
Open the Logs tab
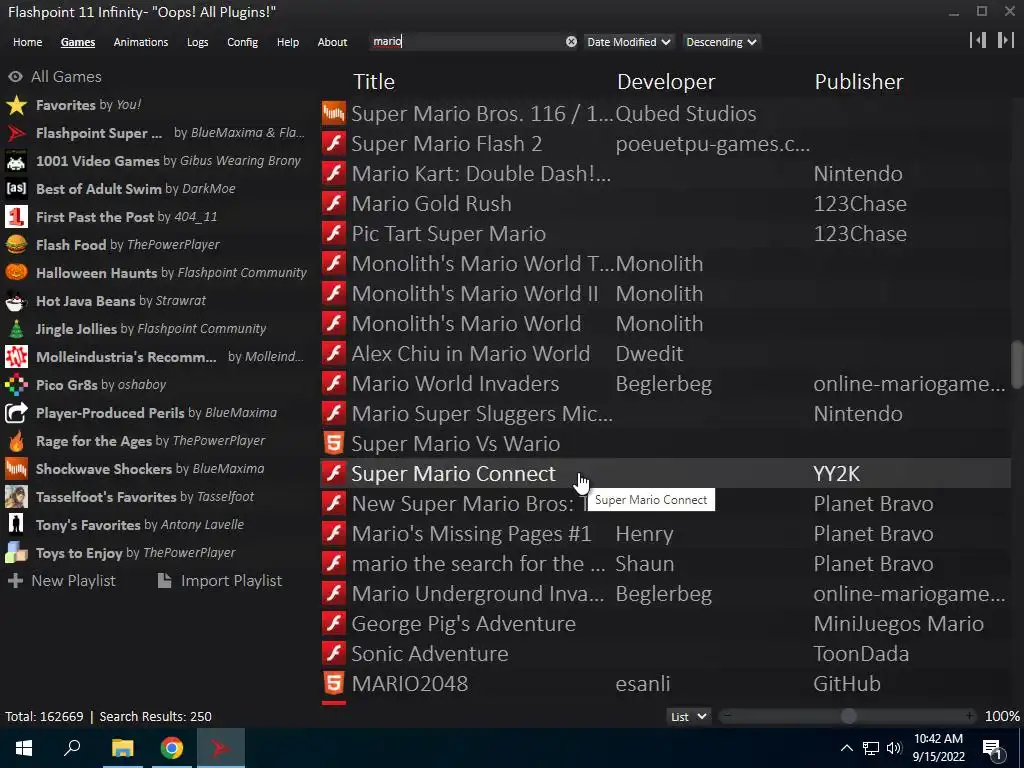(x=198, y=42)
